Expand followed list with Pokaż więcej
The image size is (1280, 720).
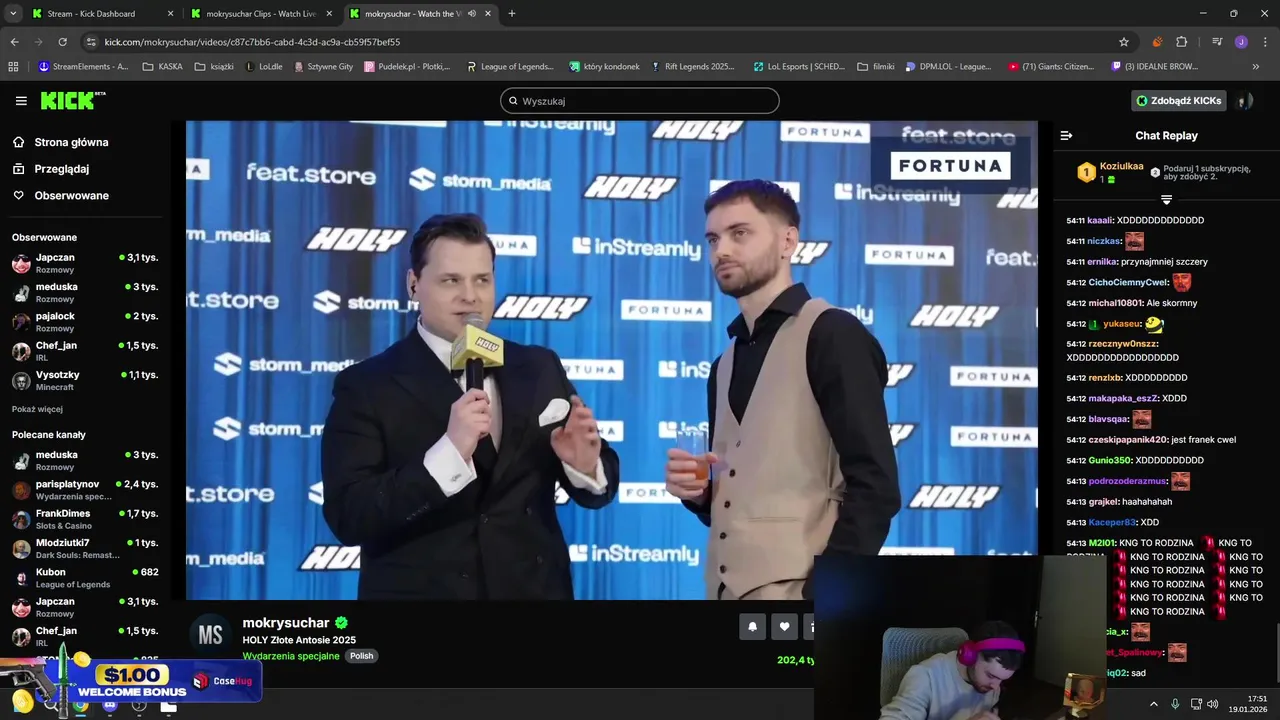click(x=37, y=409)
